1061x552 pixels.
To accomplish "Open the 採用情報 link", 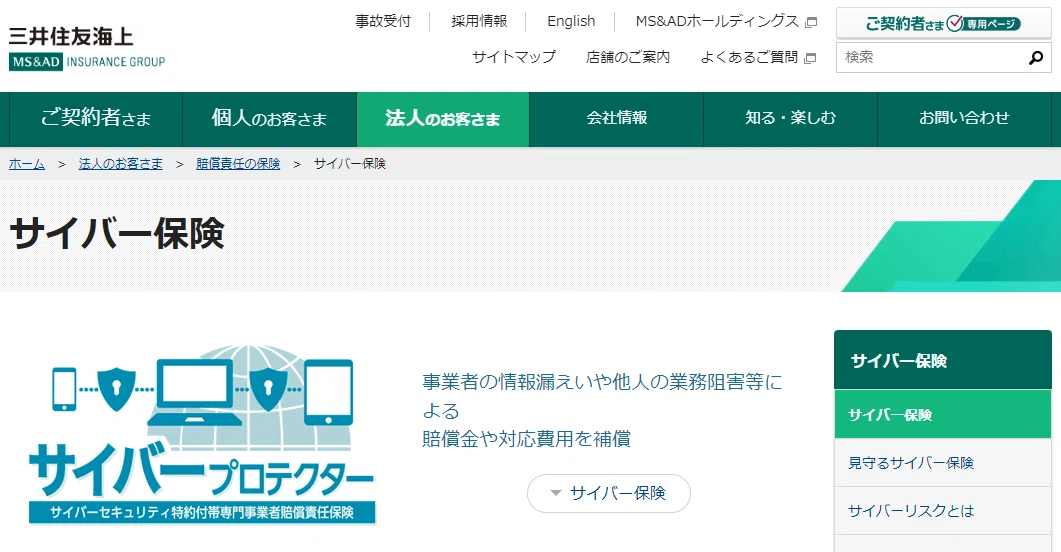I will 479,22.
